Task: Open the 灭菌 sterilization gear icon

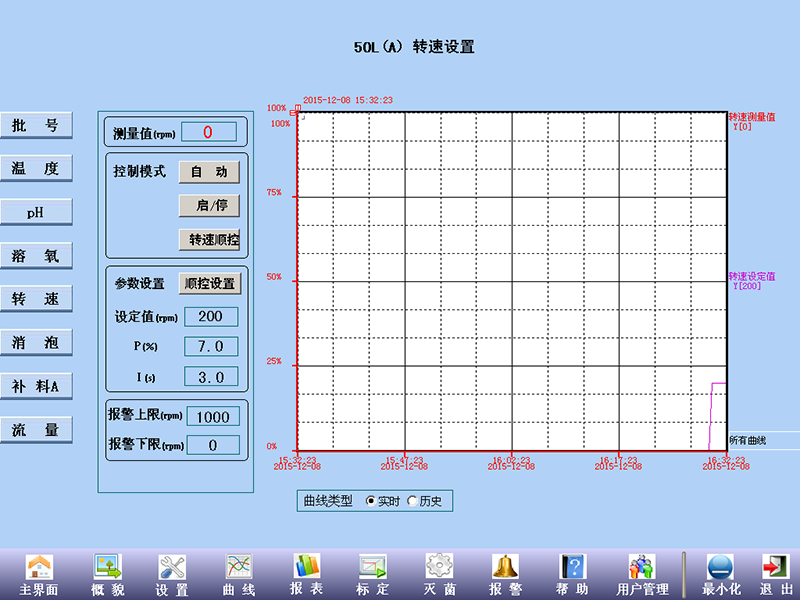Action: click(x=440, y=567)
